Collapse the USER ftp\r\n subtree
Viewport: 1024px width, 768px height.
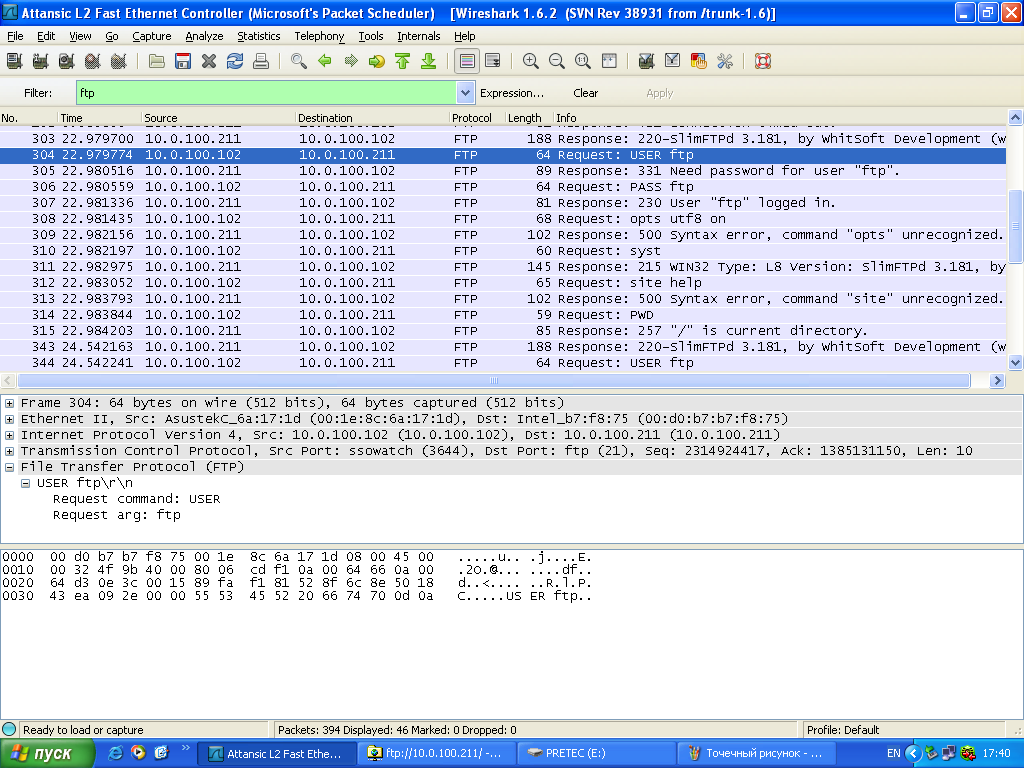click(25, 483)
